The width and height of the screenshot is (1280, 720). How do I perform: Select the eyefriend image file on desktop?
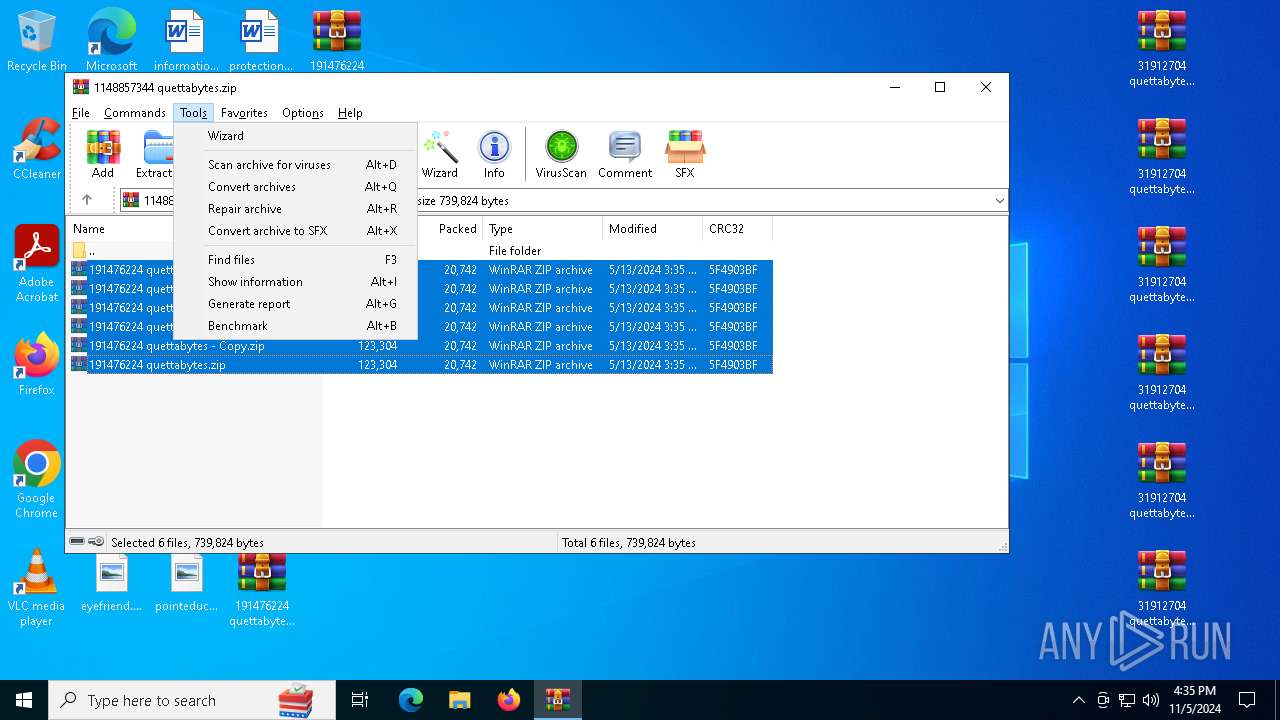pyautogui.click(x=112, y=584)
